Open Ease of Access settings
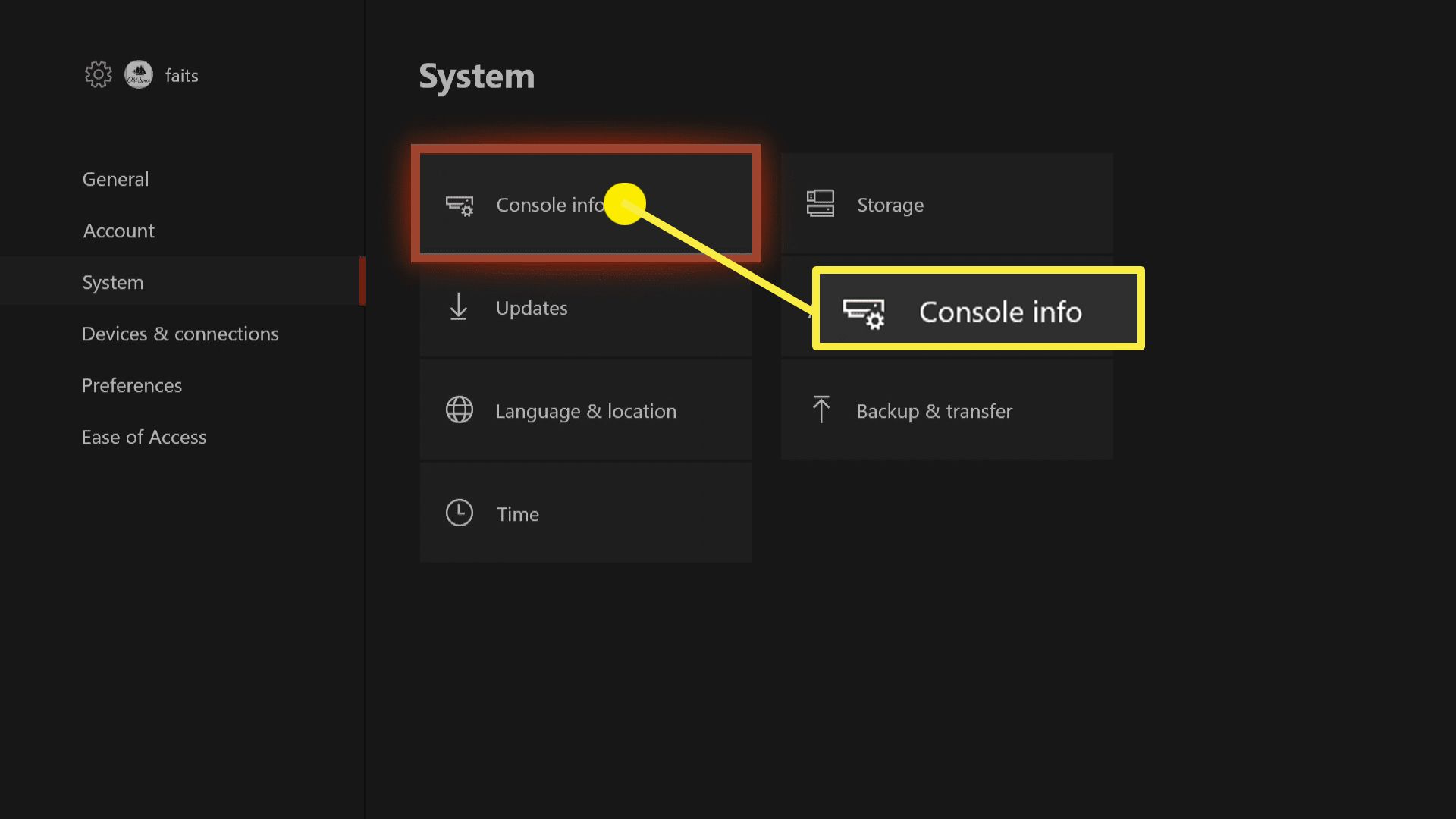 pos(144,436)
